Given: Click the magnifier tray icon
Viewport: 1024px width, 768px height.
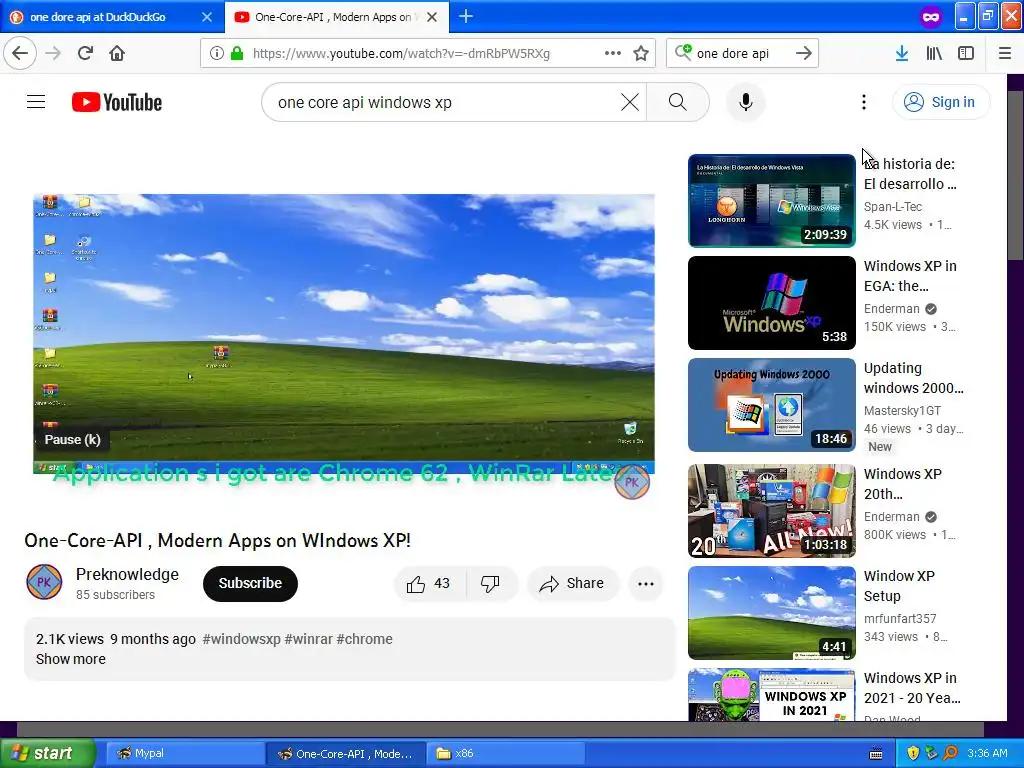Looking at the screenshot, I should pos(950,754).
